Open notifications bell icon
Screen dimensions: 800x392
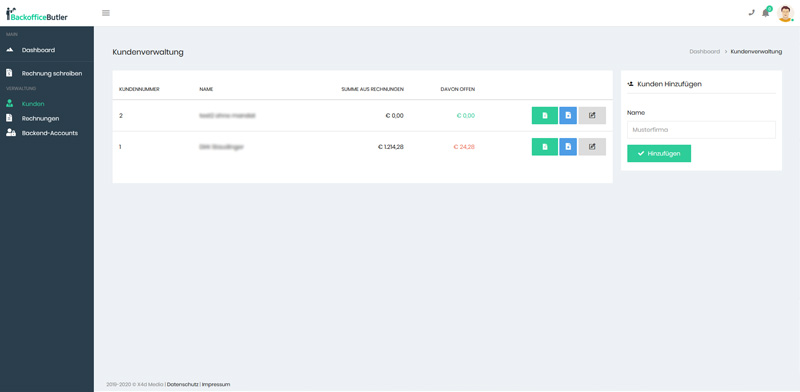765,13
